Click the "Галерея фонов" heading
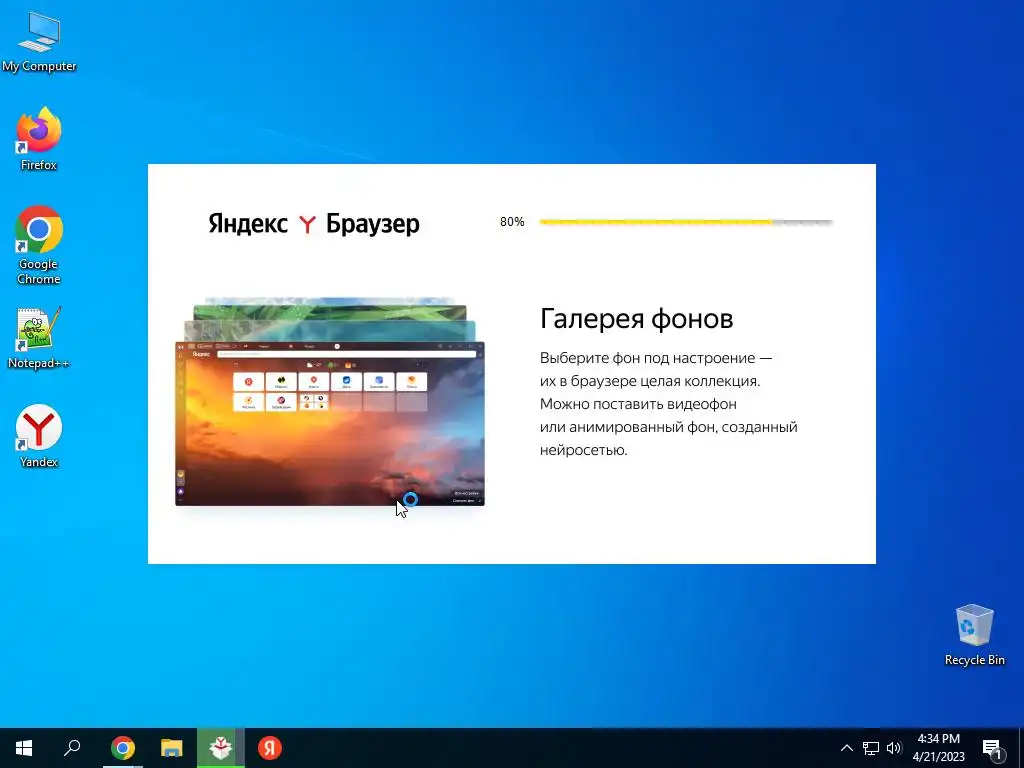This screenshot has height=768, width=1024. [x=636, y=319]
